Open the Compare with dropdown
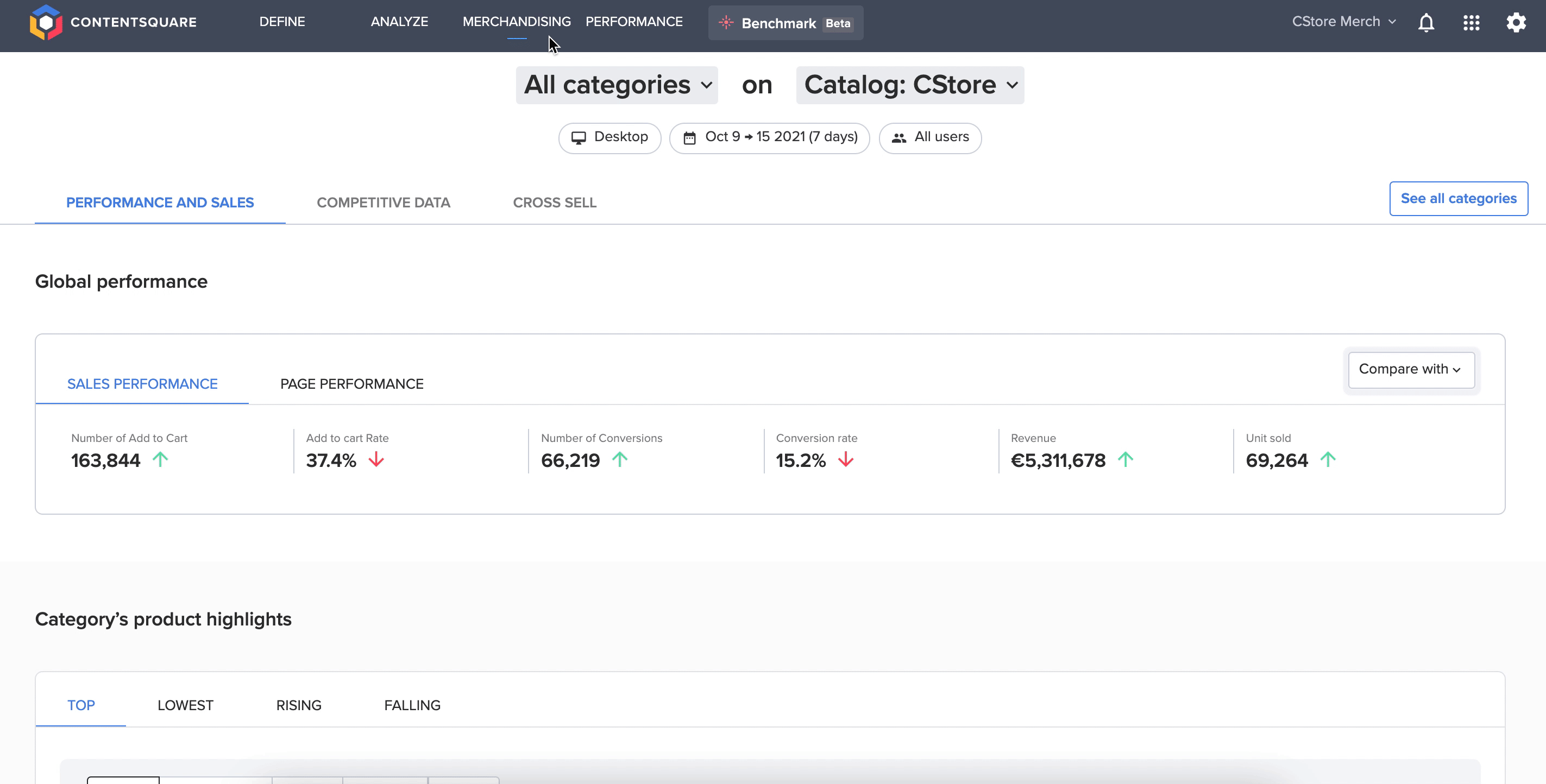1546x784 pixels. [1411, 370]
